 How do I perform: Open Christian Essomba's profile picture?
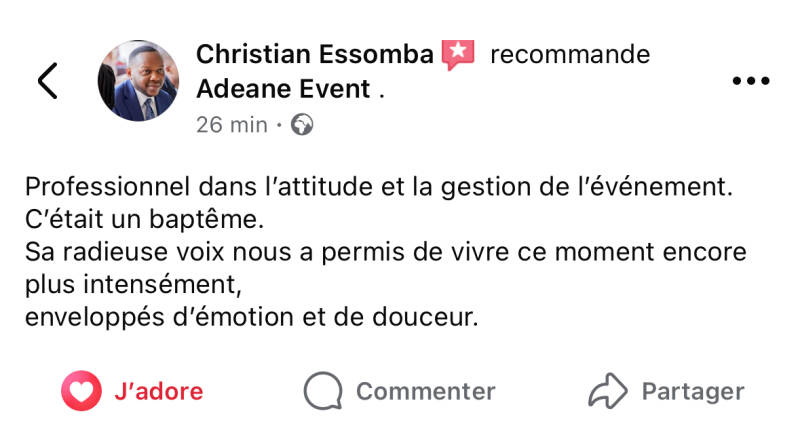tap(137, 81)
